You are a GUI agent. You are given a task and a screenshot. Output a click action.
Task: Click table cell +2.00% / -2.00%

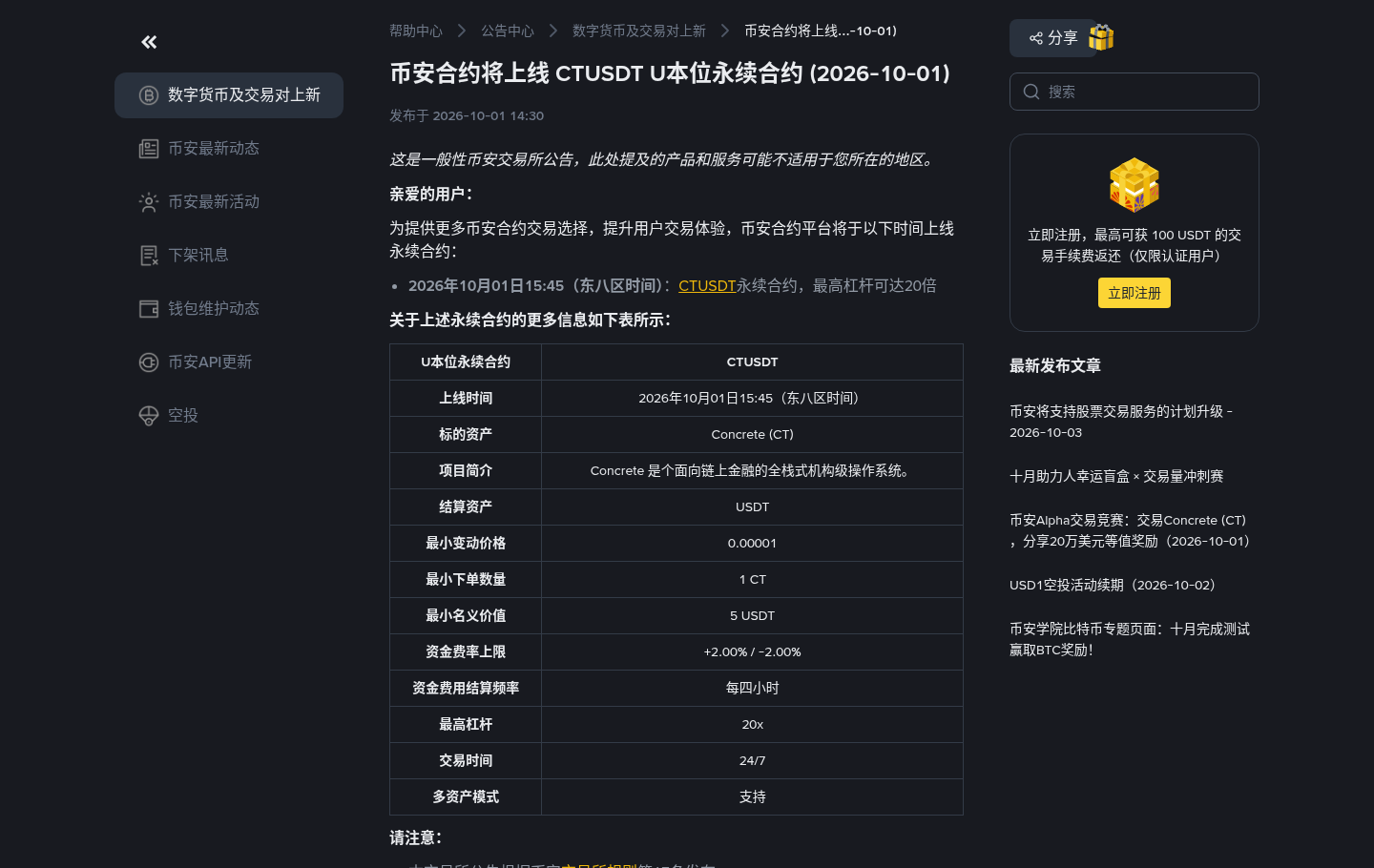click(752, 651)
